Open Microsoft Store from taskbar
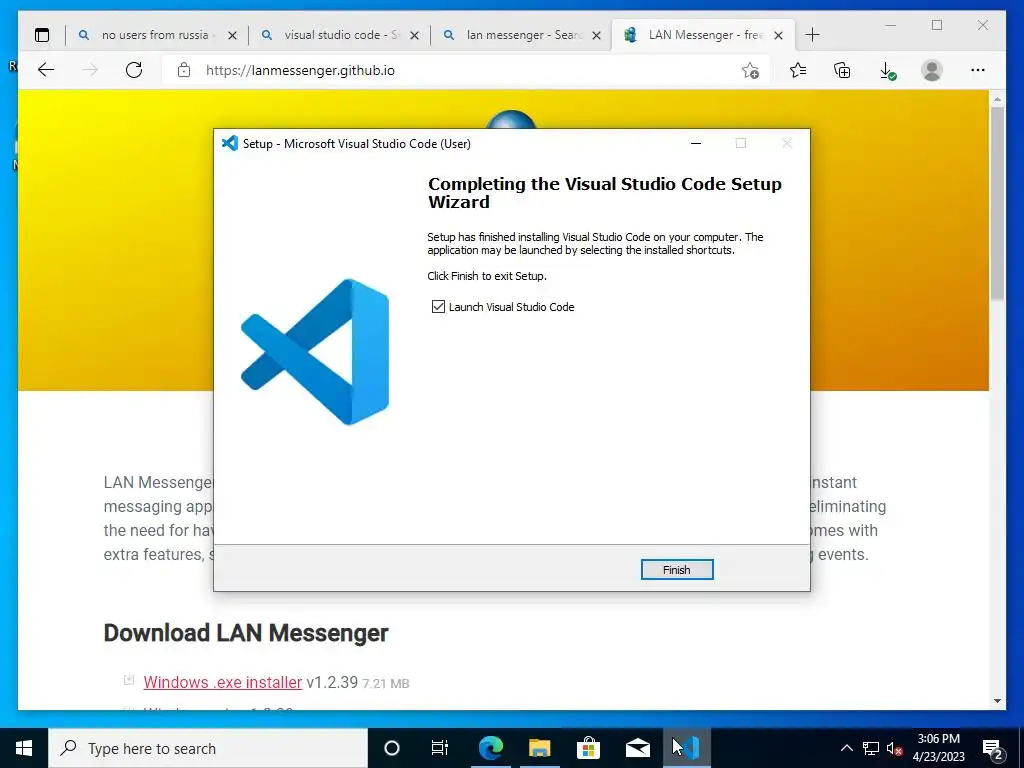Screen dimensions: 1024x768 [588, 748]
